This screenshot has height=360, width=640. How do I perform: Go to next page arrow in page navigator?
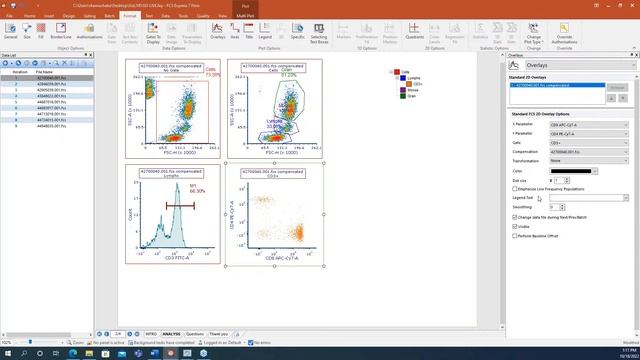pos(129,334)
